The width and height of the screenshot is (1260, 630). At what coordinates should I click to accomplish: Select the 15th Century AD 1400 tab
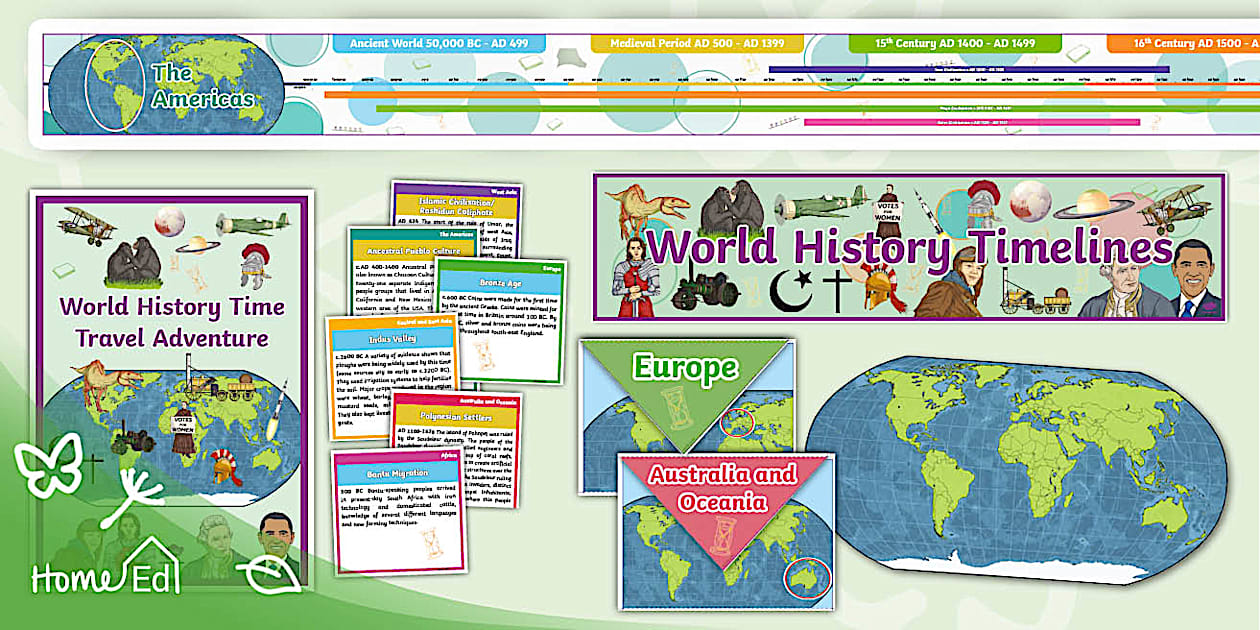[x=953, y=44]
